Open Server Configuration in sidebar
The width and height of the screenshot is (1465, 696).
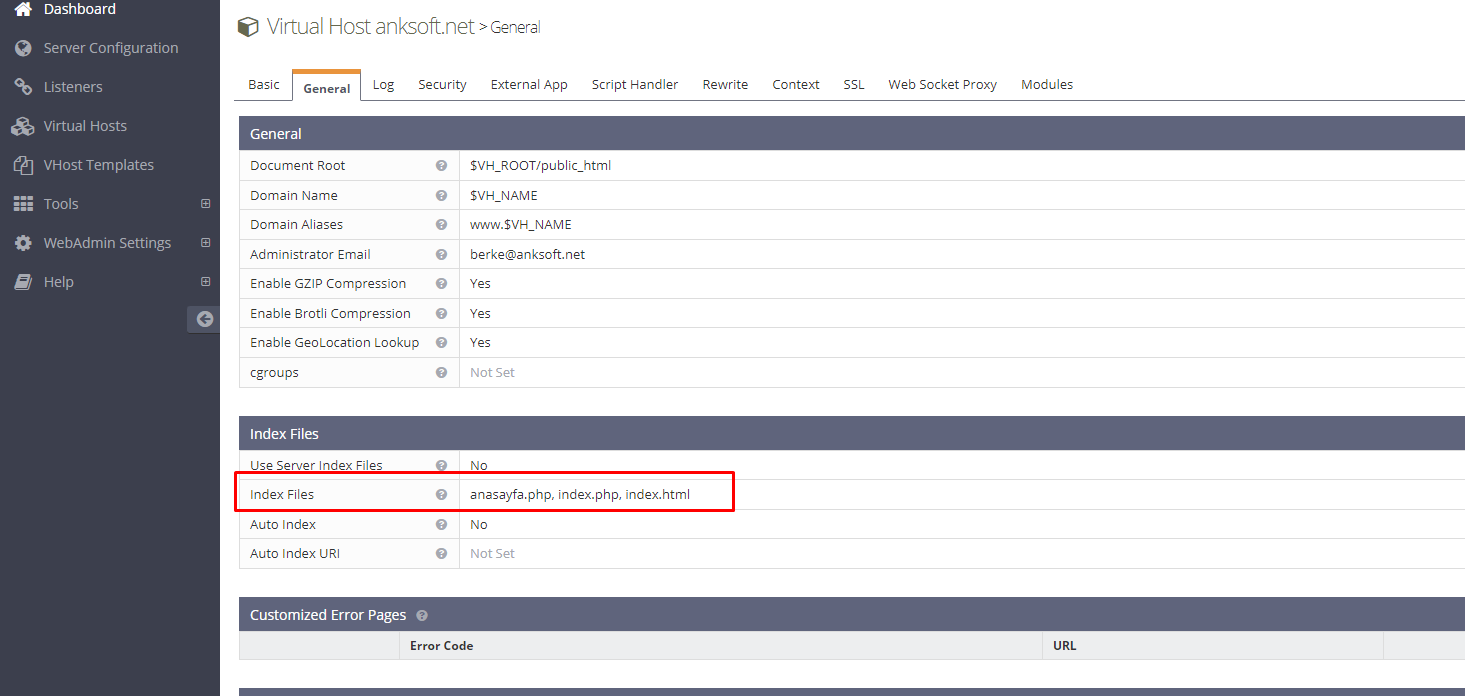pyautogui.click(x=111, y=48)
